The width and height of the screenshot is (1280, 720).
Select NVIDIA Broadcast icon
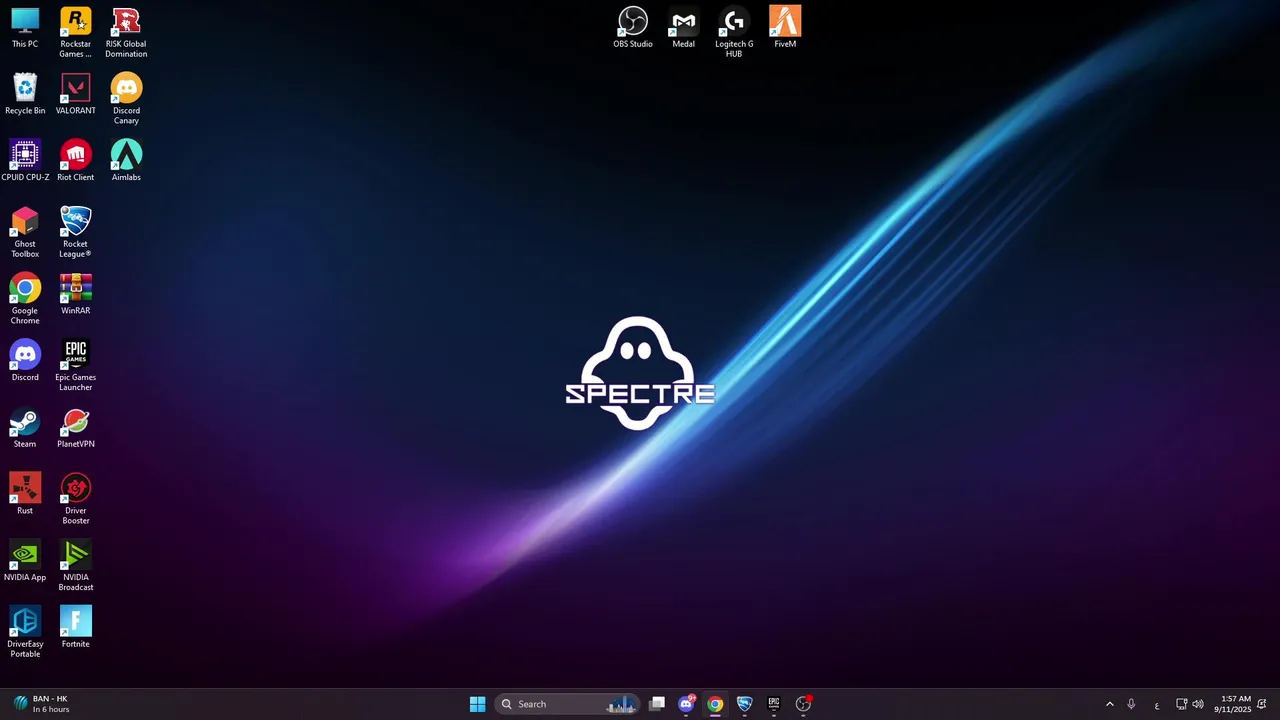point(75,566)
